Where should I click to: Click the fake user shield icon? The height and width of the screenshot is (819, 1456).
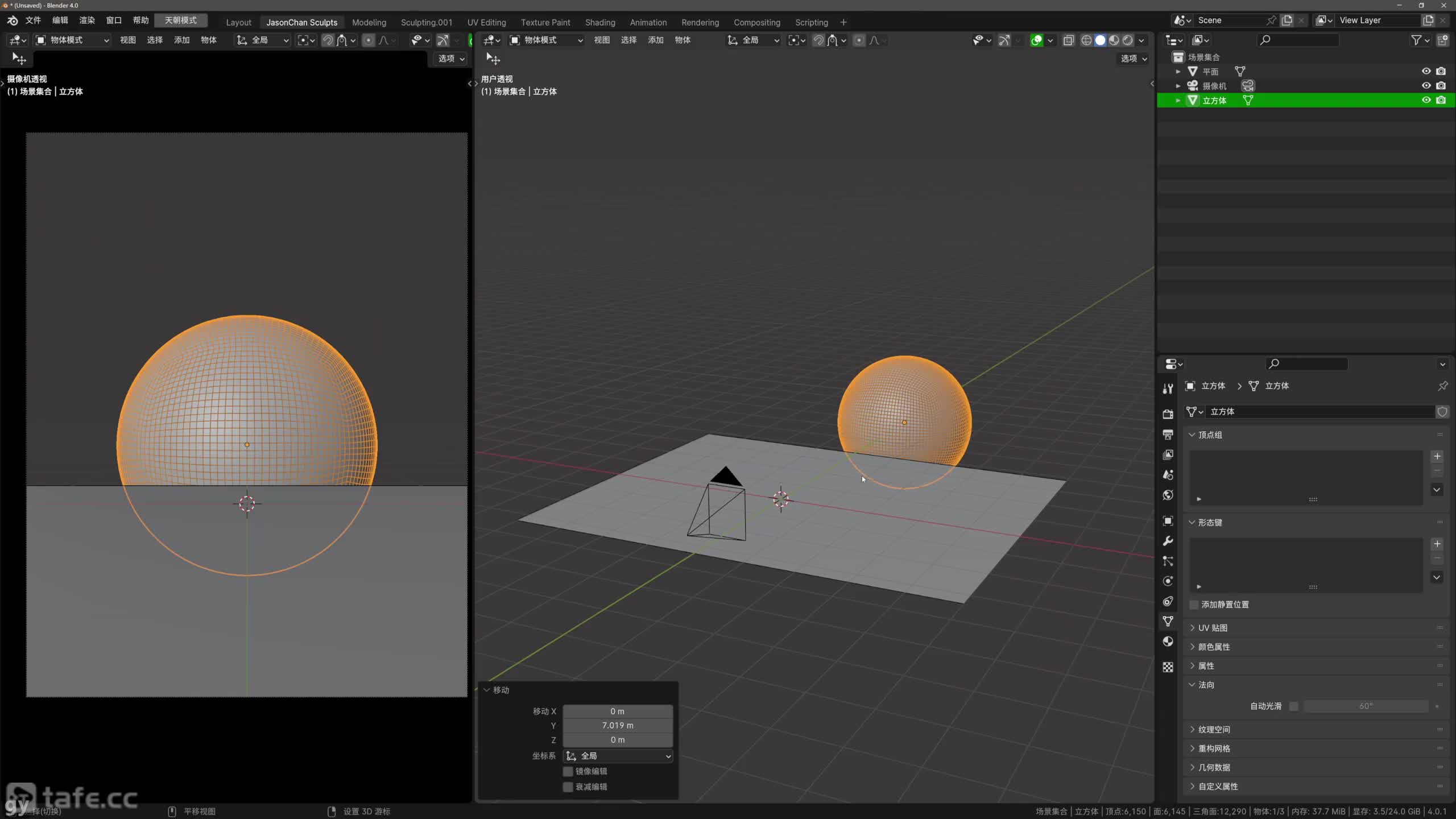[x=1442, y=412]
